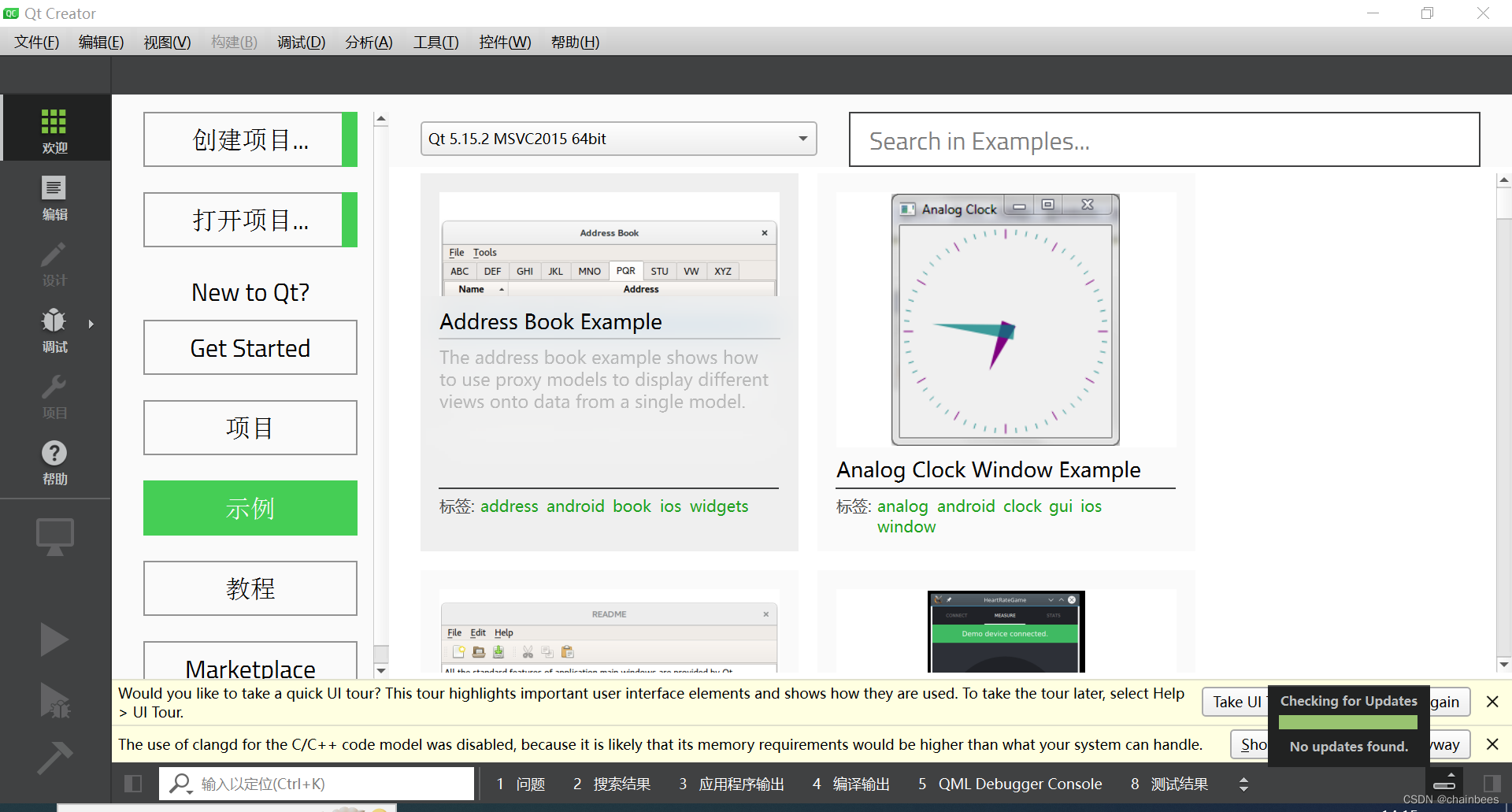The image size is (1512, 812).
Task: Open the Welcome (欢迎) mode
Action: [x=54, y=129]
